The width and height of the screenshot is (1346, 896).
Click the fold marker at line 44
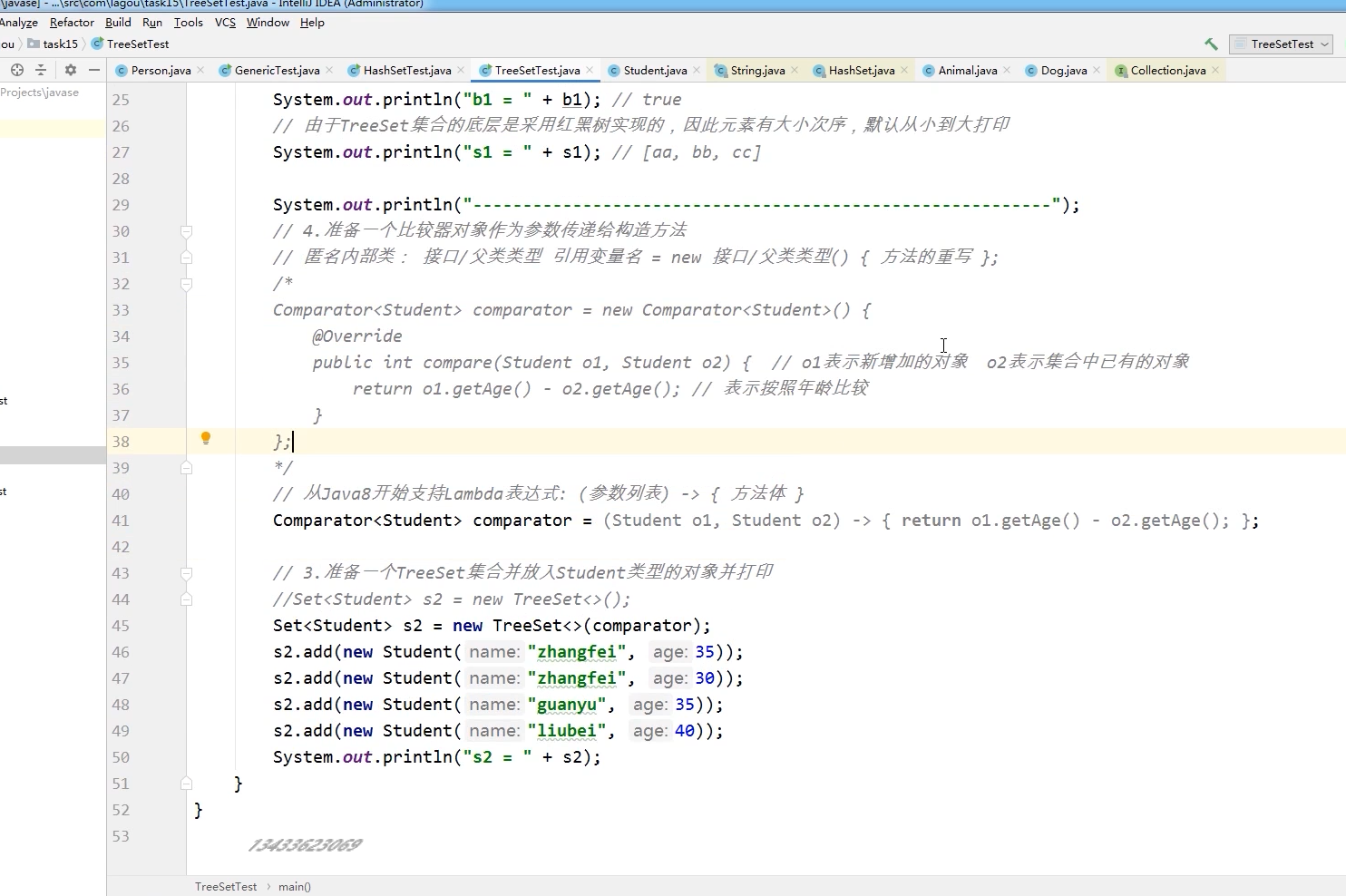click(x=186, y=599)
